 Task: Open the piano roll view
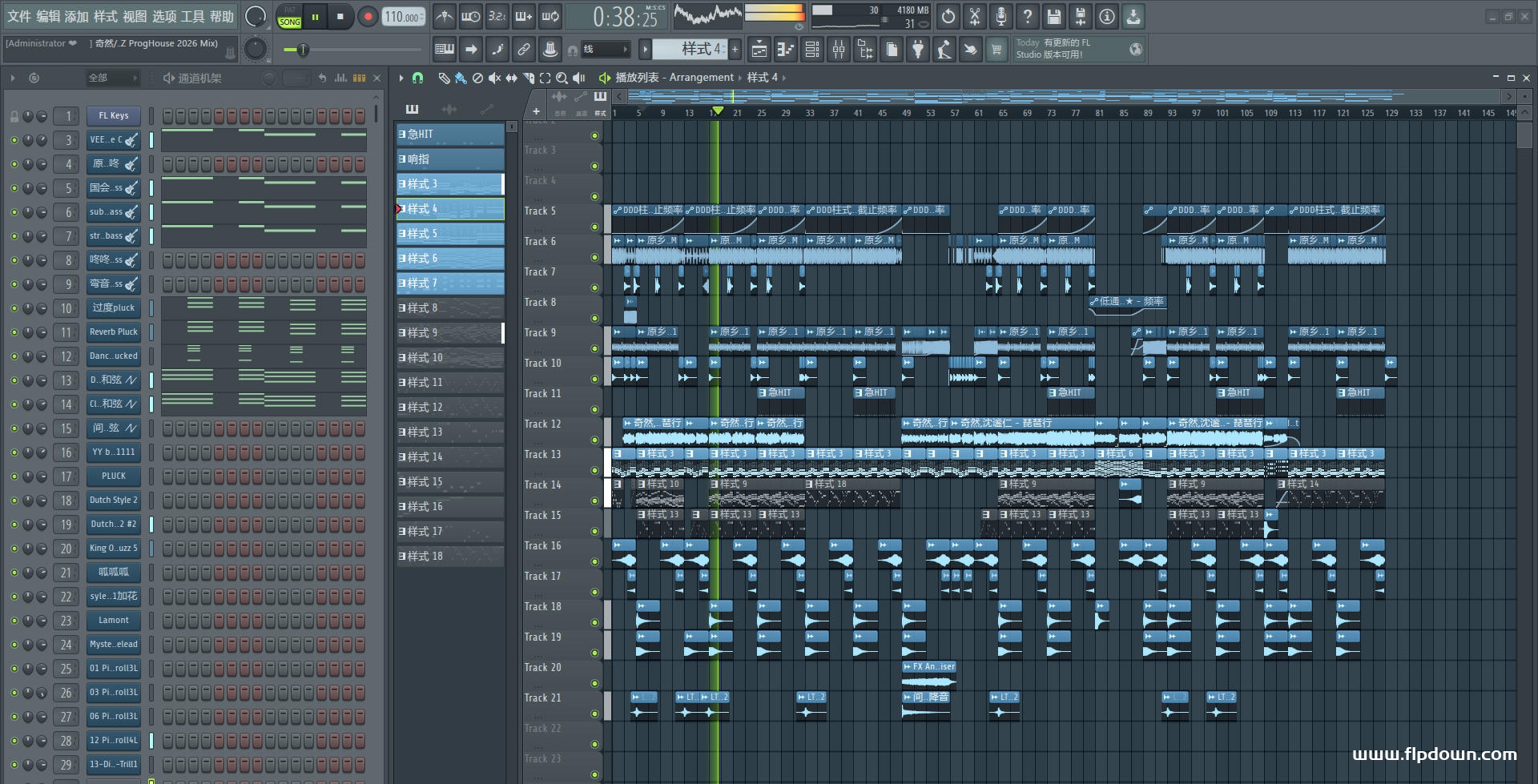coord(785,50)
